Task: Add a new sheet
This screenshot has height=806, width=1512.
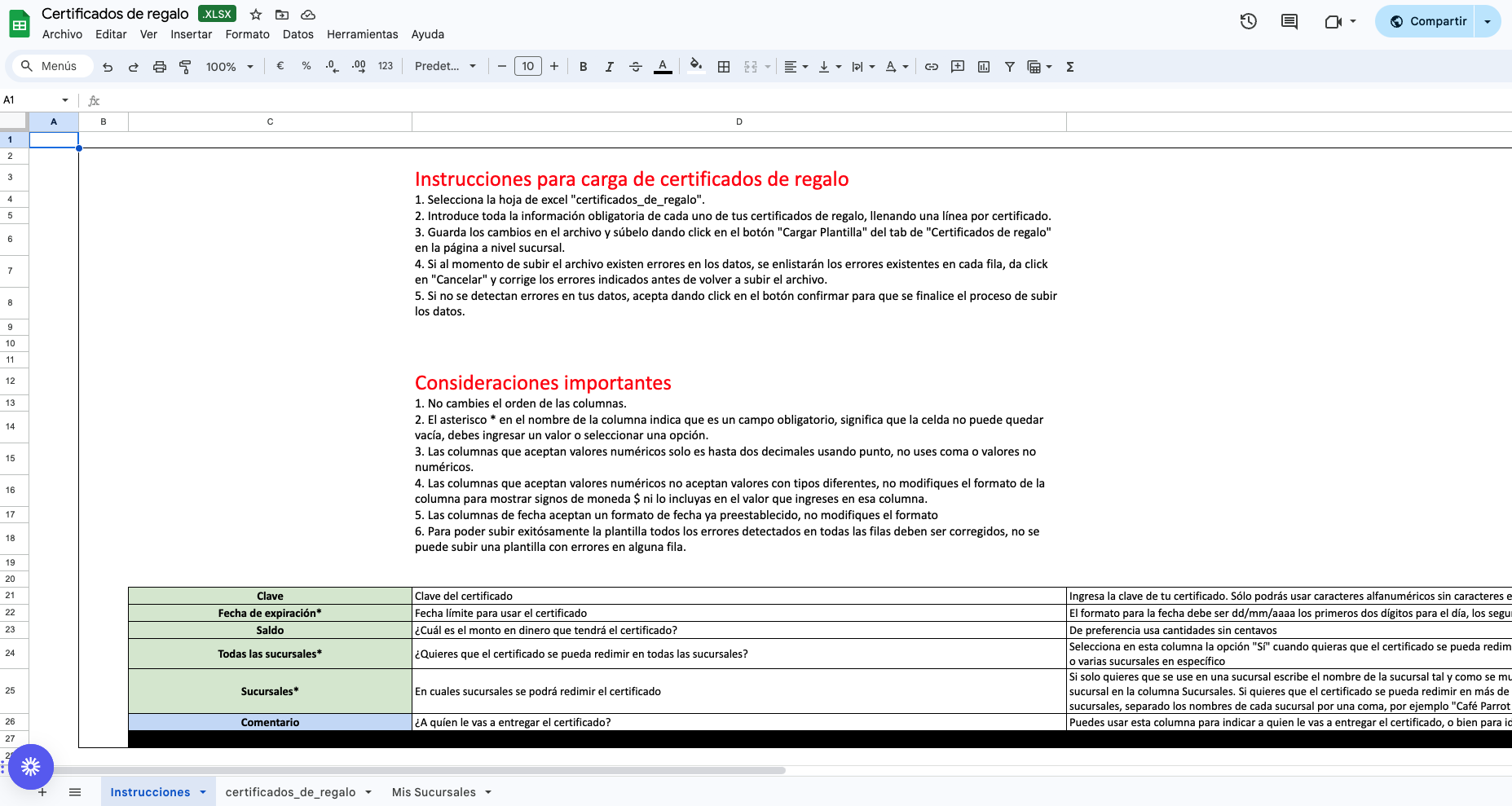Action: (x=42, y=792)
